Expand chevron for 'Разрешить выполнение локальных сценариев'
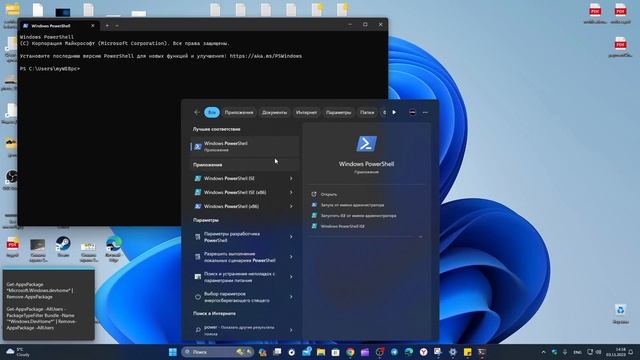 [x=291, y=257]
